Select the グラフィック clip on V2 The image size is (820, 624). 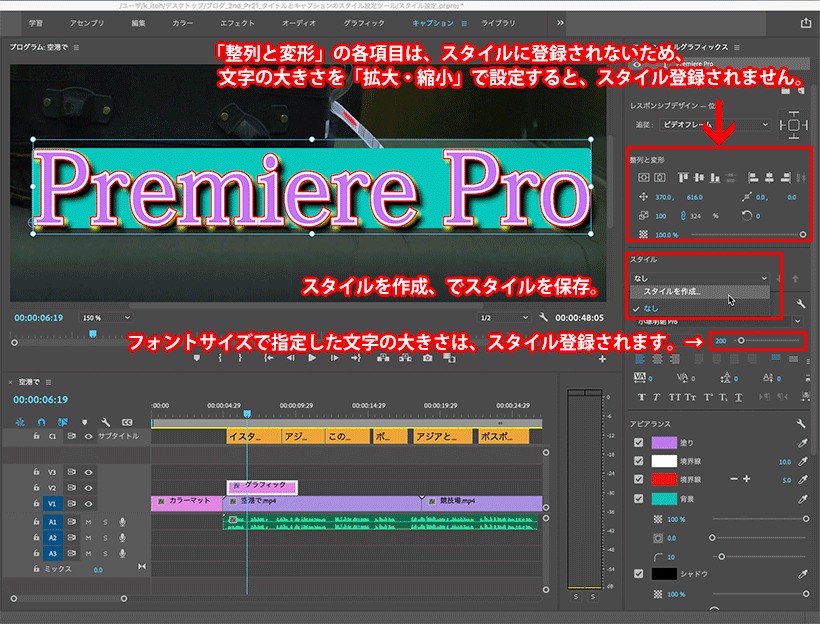point(262,486)
